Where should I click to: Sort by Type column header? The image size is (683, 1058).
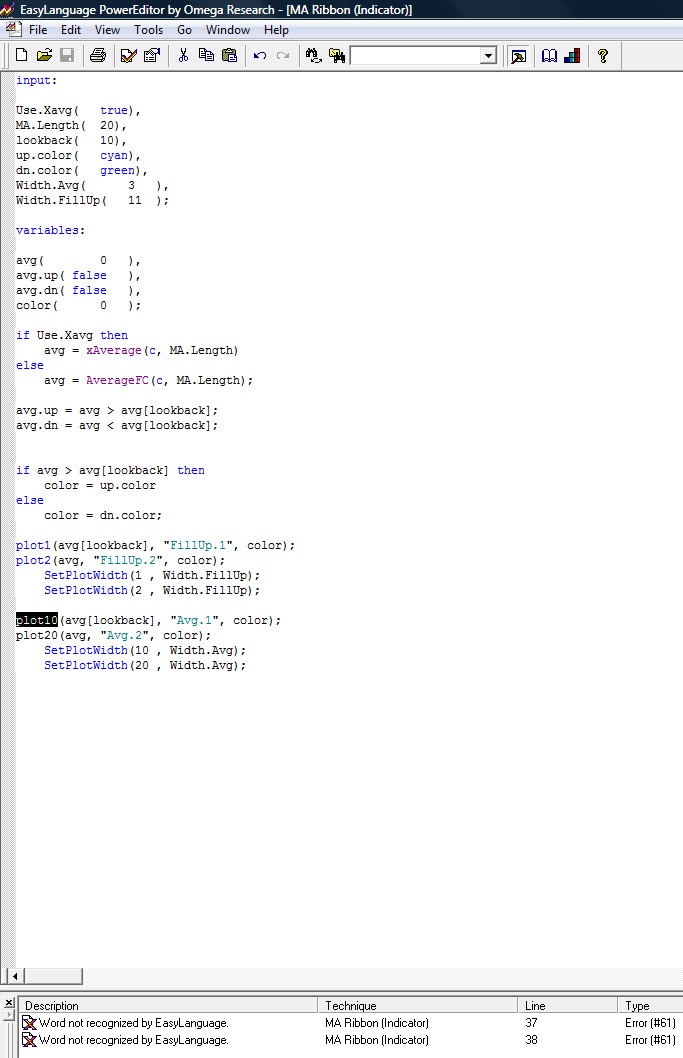point(651,1005)
